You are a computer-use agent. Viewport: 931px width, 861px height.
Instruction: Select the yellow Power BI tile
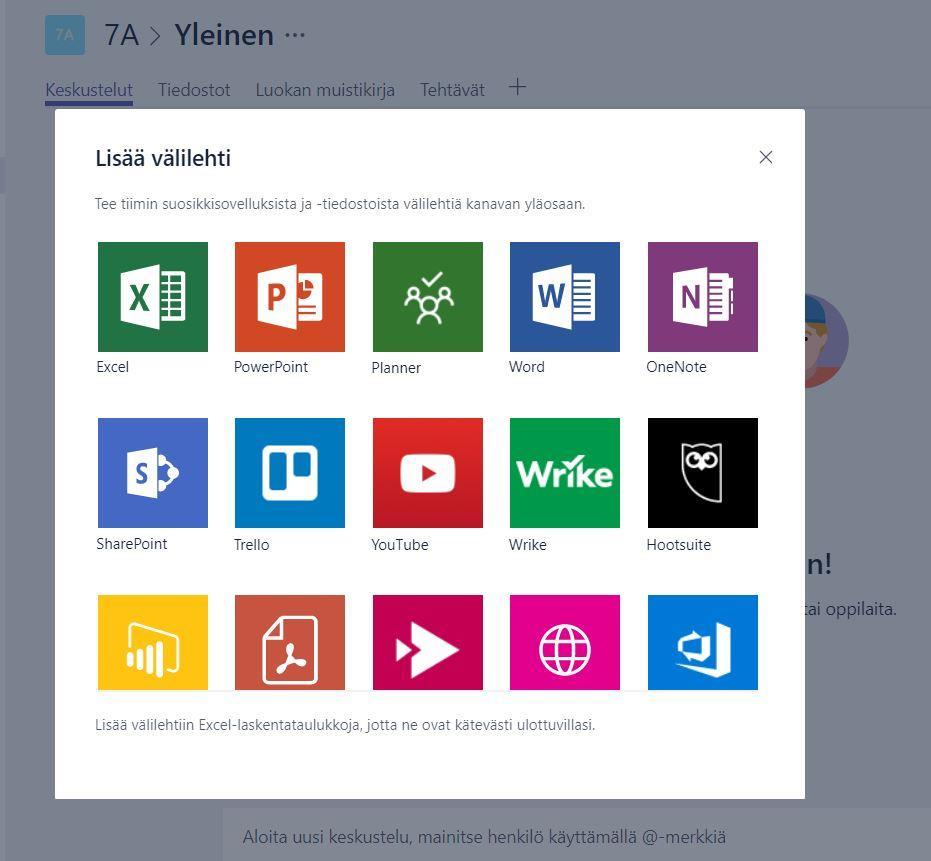click(153, 642)
